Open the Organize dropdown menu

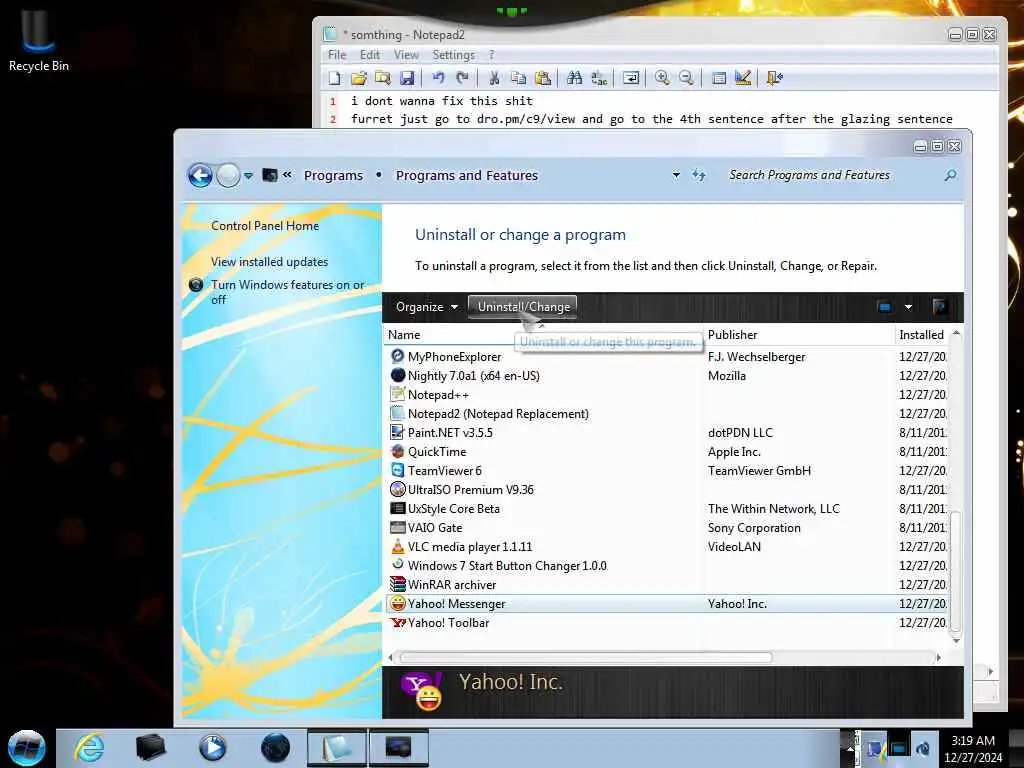click(x=426, y=307)
